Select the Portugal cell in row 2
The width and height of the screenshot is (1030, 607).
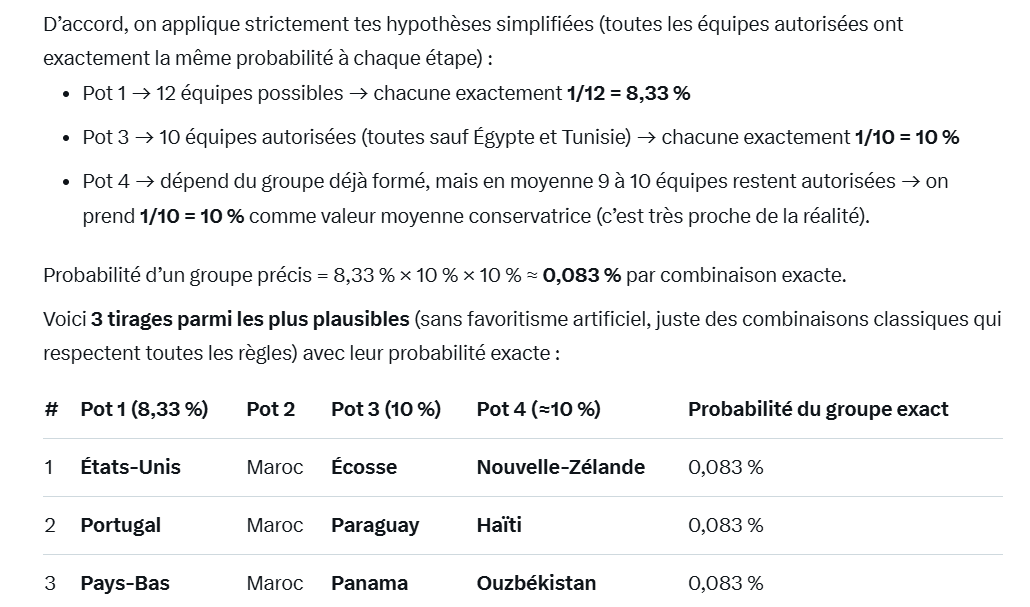coord(120,525)
